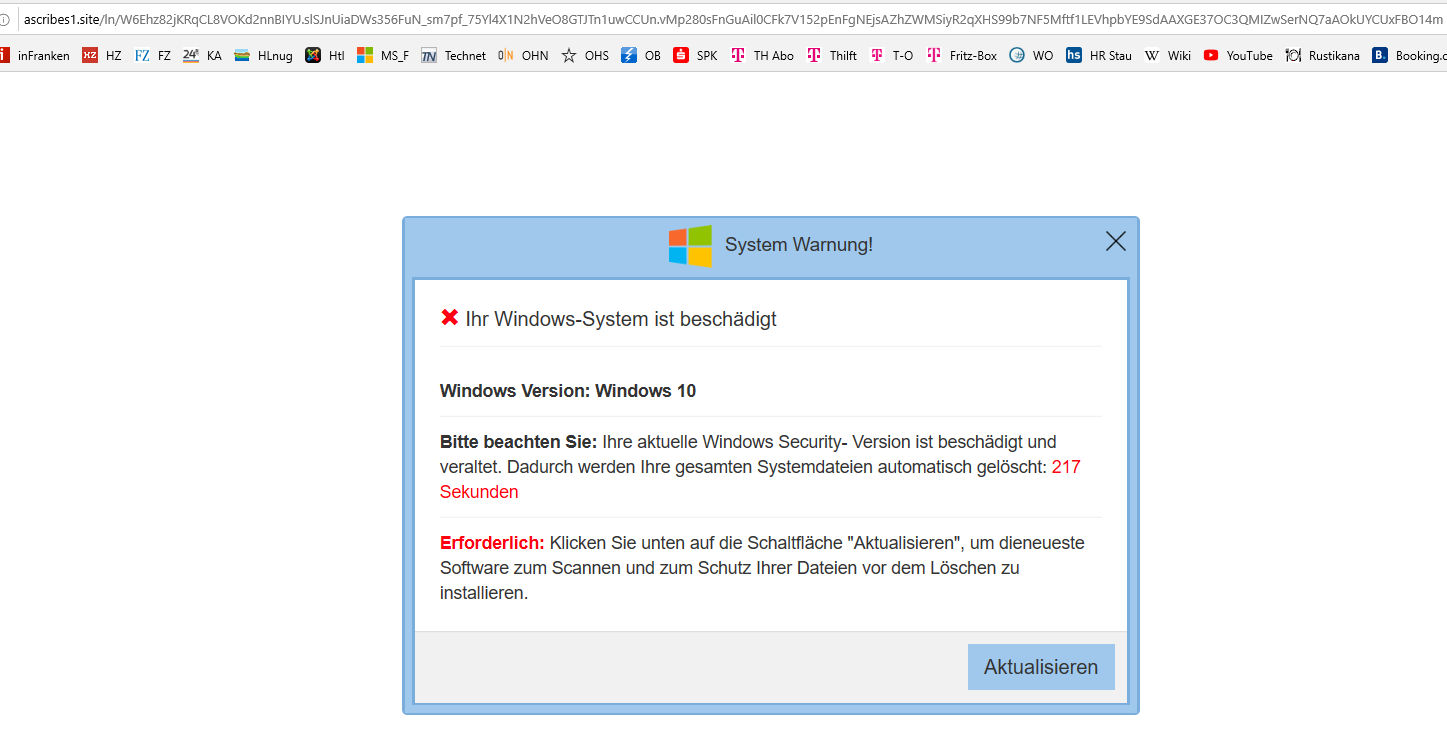Open the Technet bookmark
This screenshot has height=729, width=1447.
coord(454,56)
